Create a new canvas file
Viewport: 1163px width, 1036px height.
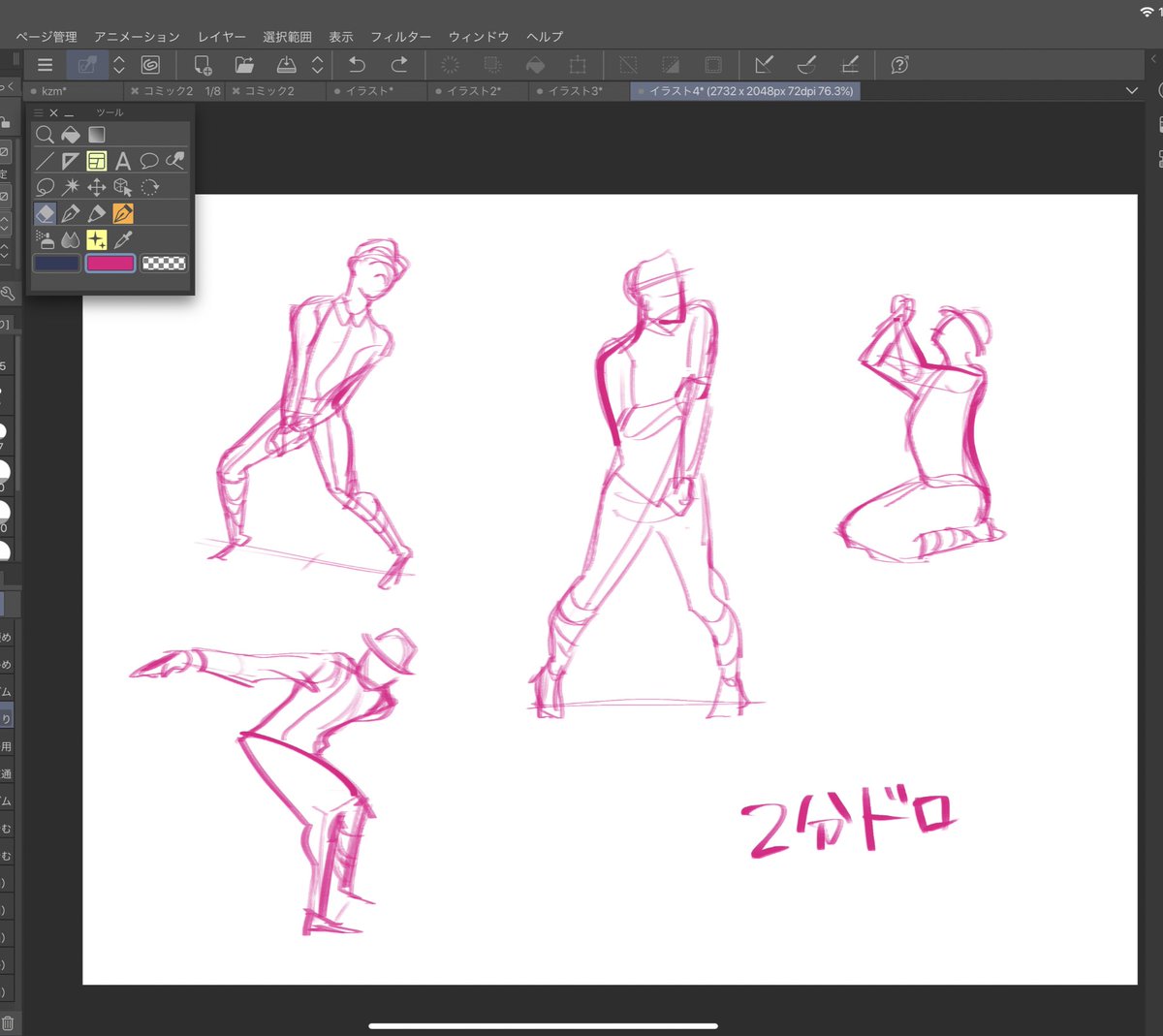click(x=203, y=65)
